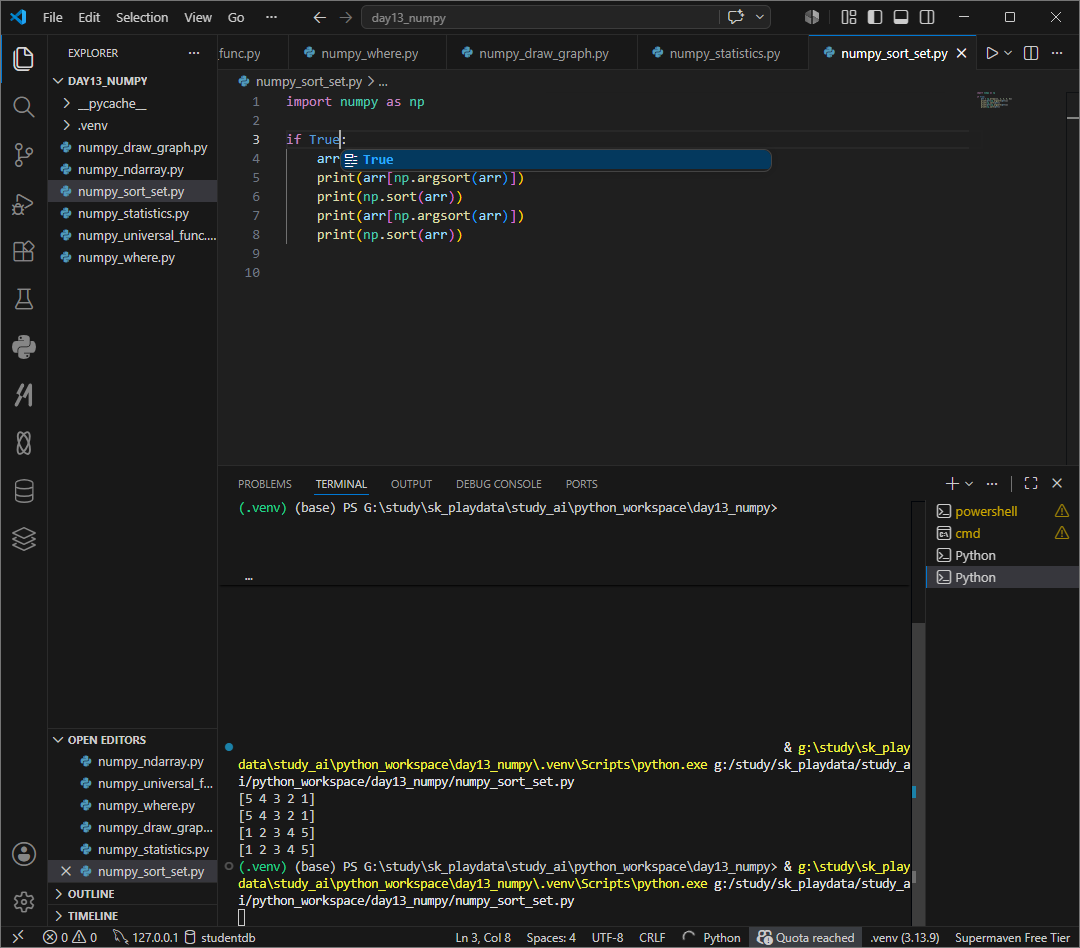
Task: Open Explorer views and more actions ellipsis
Action: 194,53
